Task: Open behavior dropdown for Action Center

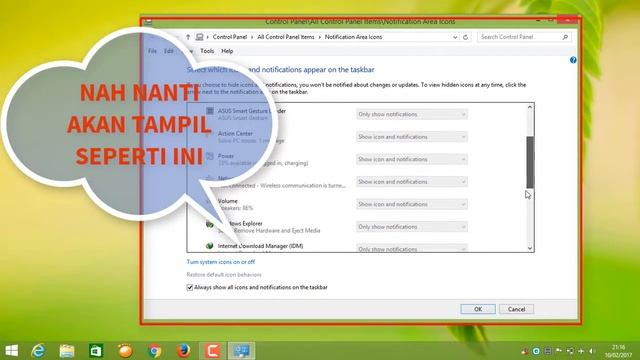Action: click(x=411, y=137)
